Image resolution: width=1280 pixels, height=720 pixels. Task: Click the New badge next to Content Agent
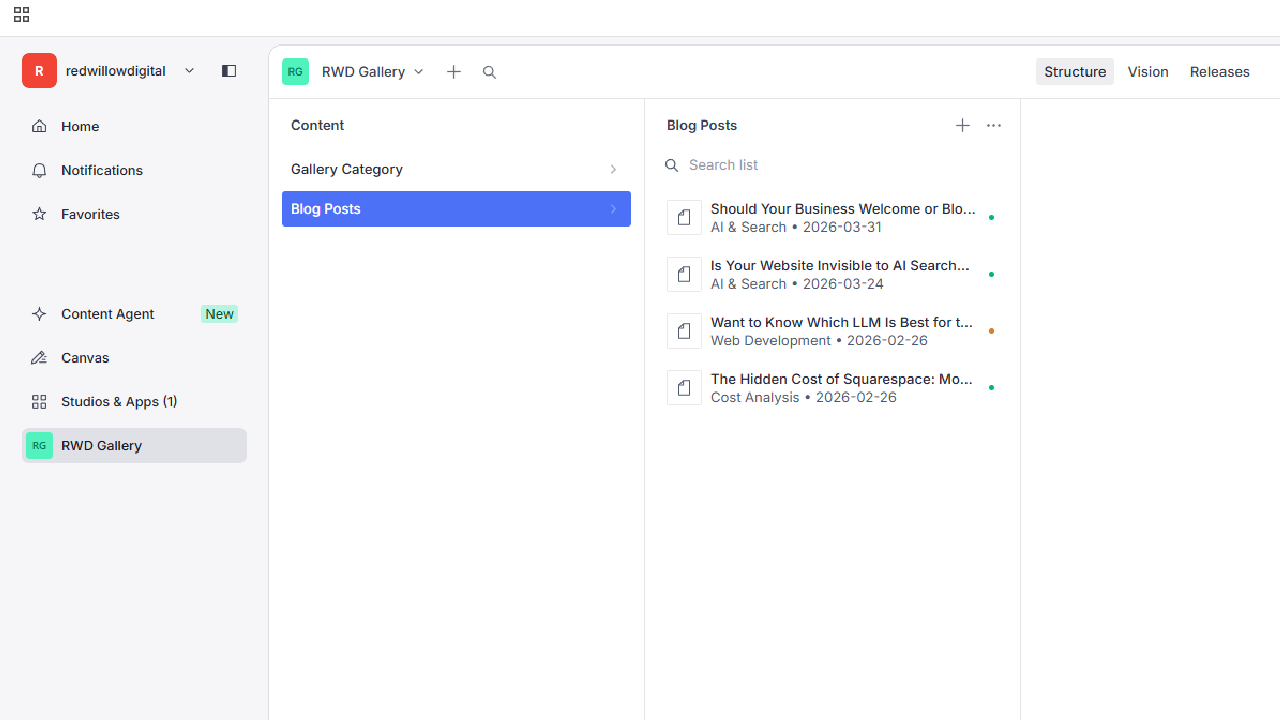(219, 314)
